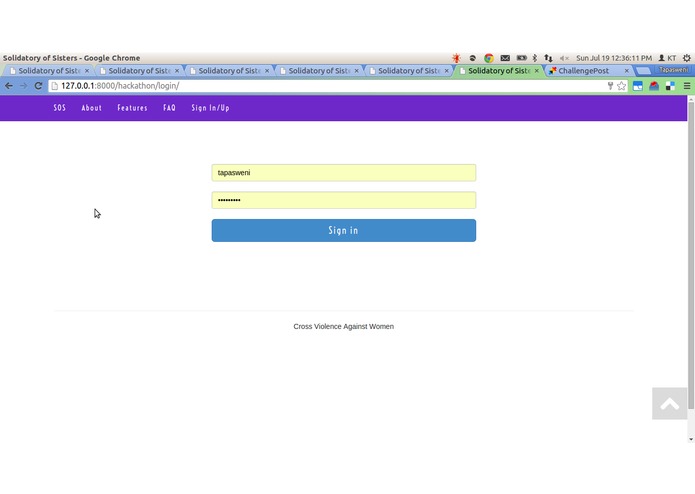
Task: Click the page's vertical scrollbar thumb
Action: (691, 256)
